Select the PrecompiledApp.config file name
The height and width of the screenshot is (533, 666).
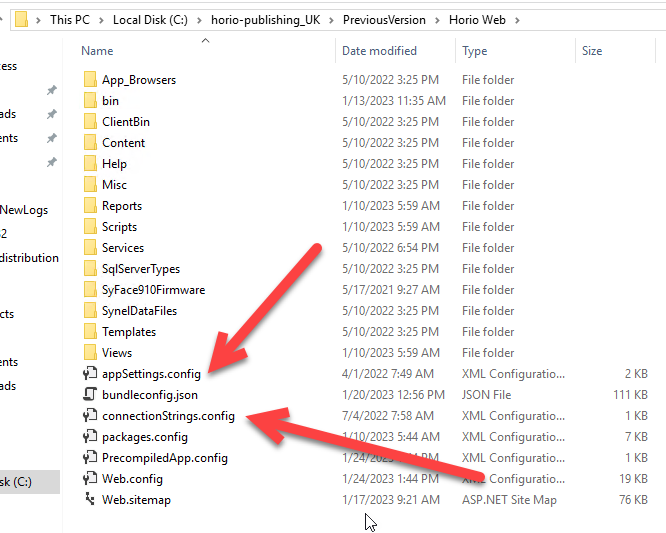pyautogui.click(x=165, y=458)
